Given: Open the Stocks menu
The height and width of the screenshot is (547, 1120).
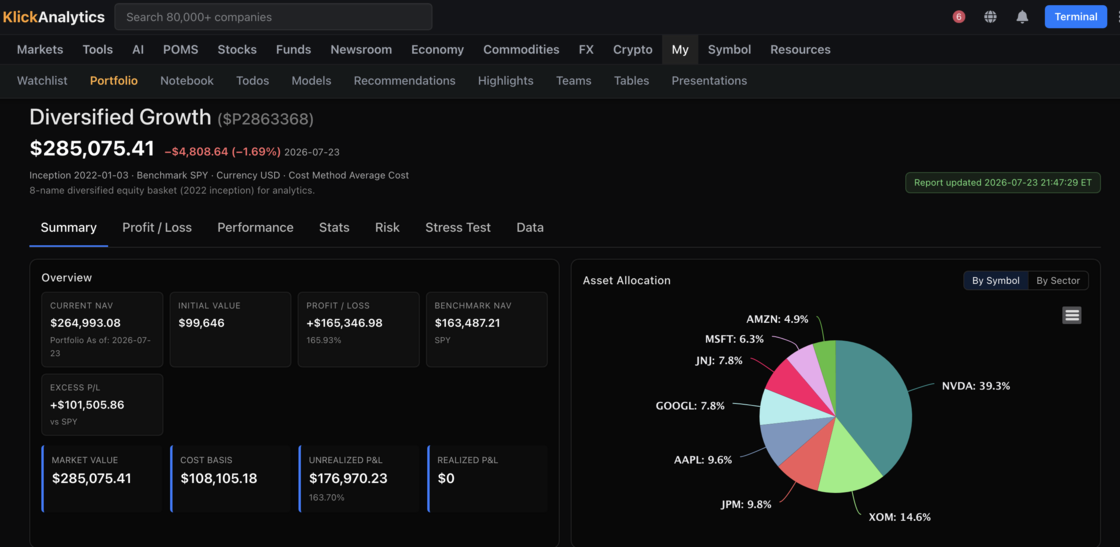Looking at the screenshot, I should click(237, 49).
